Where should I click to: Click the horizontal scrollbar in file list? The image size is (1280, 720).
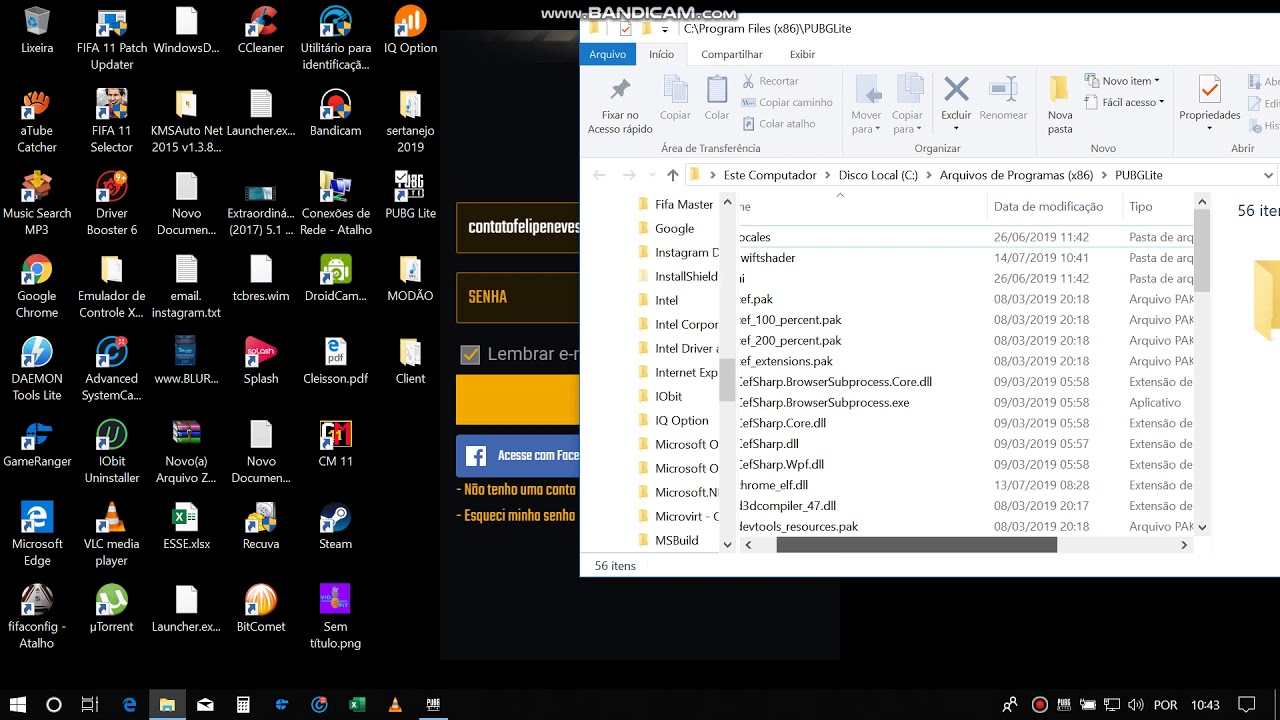(x=916, y=545)
